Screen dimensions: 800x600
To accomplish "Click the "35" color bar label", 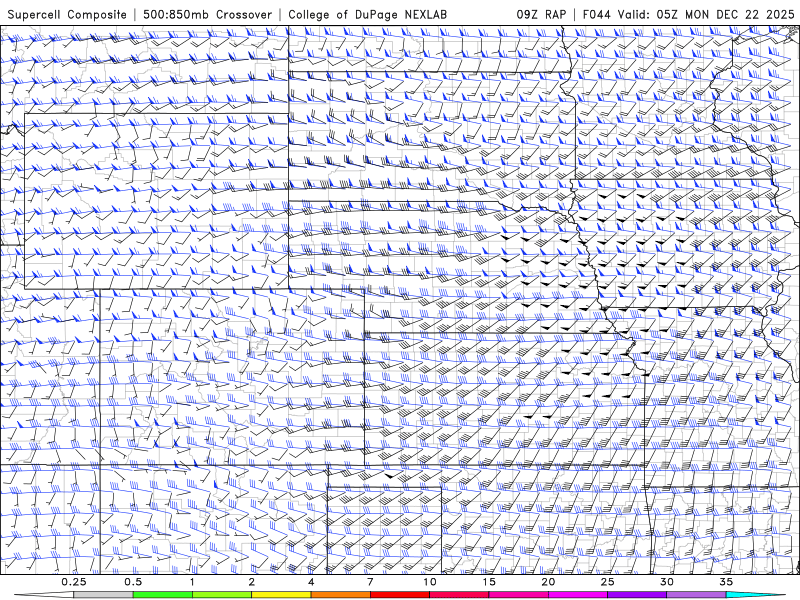I will (x=727, y=582).
